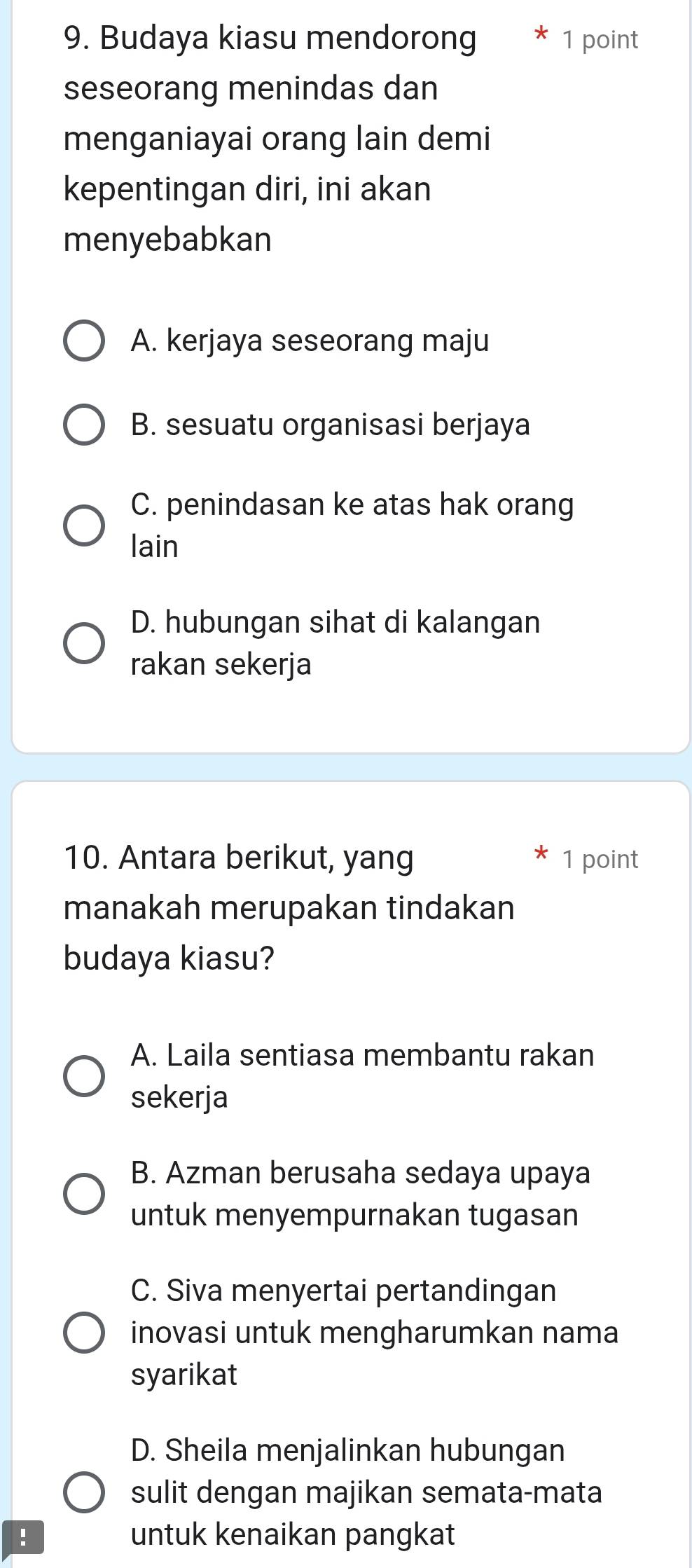Image resolution: width=692 pixels, height=1568 pixels.
Task: Pick radio circle for 'C. Siva menyertai pertandingan'
Action: [85, 1332]
